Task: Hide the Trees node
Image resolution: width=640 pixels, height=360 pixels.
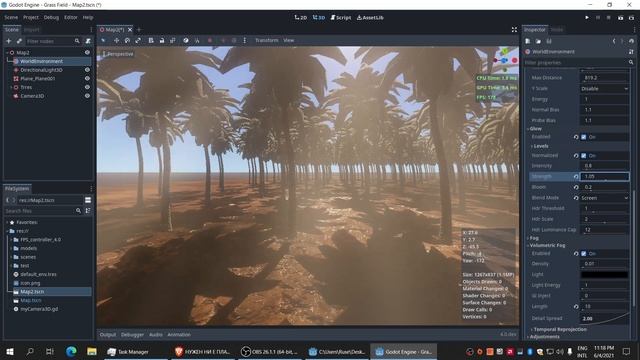Action: click(87, 87)
